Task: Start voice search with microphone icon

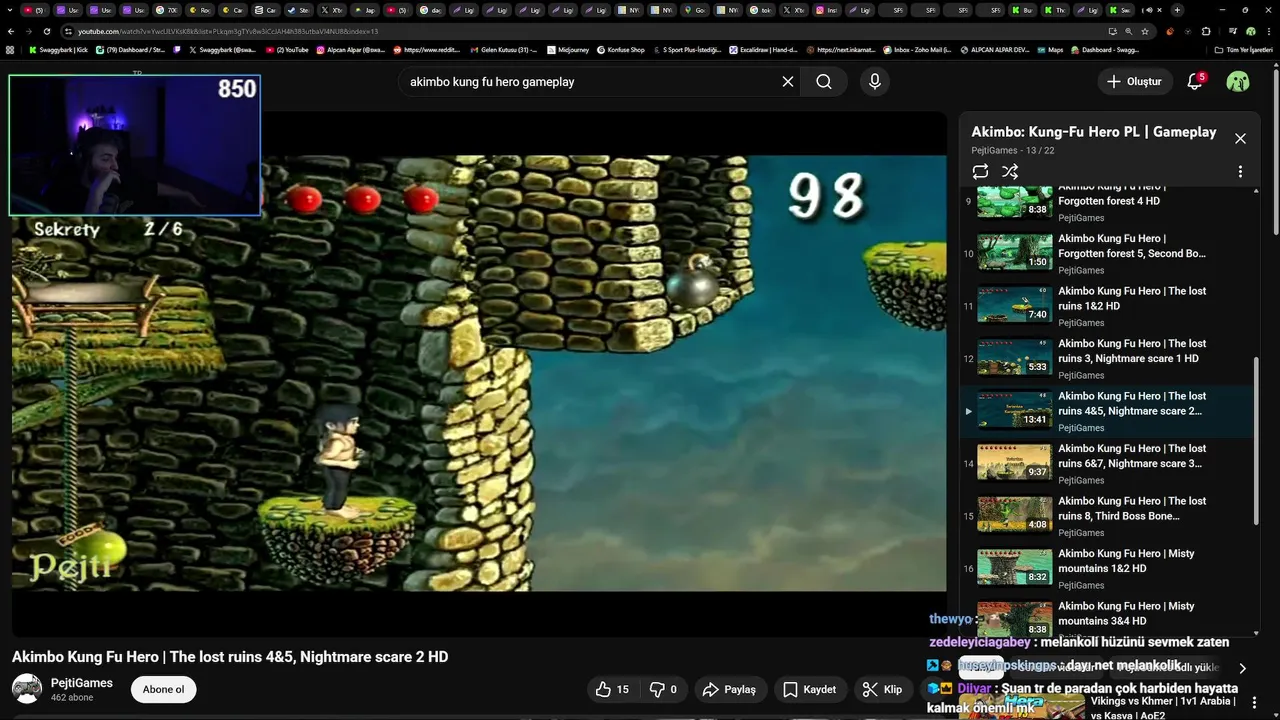Action: coord(875,82)
